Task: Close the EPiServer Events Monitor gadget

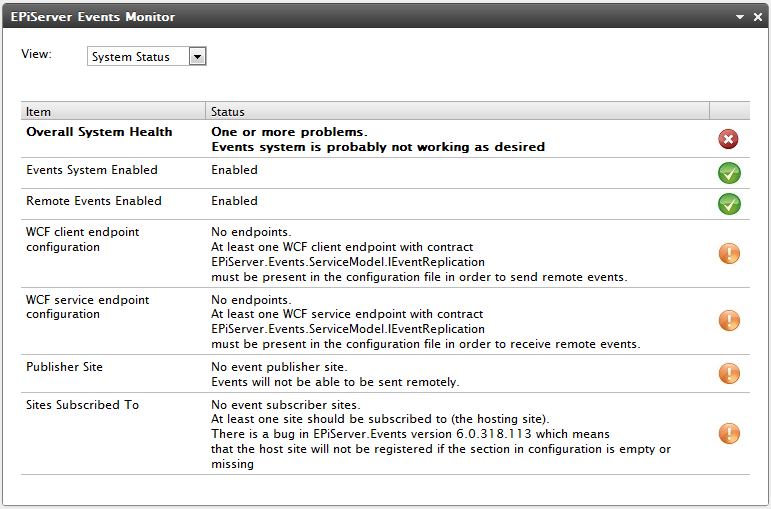Action: pyautogui.click(x=758, y=17)
